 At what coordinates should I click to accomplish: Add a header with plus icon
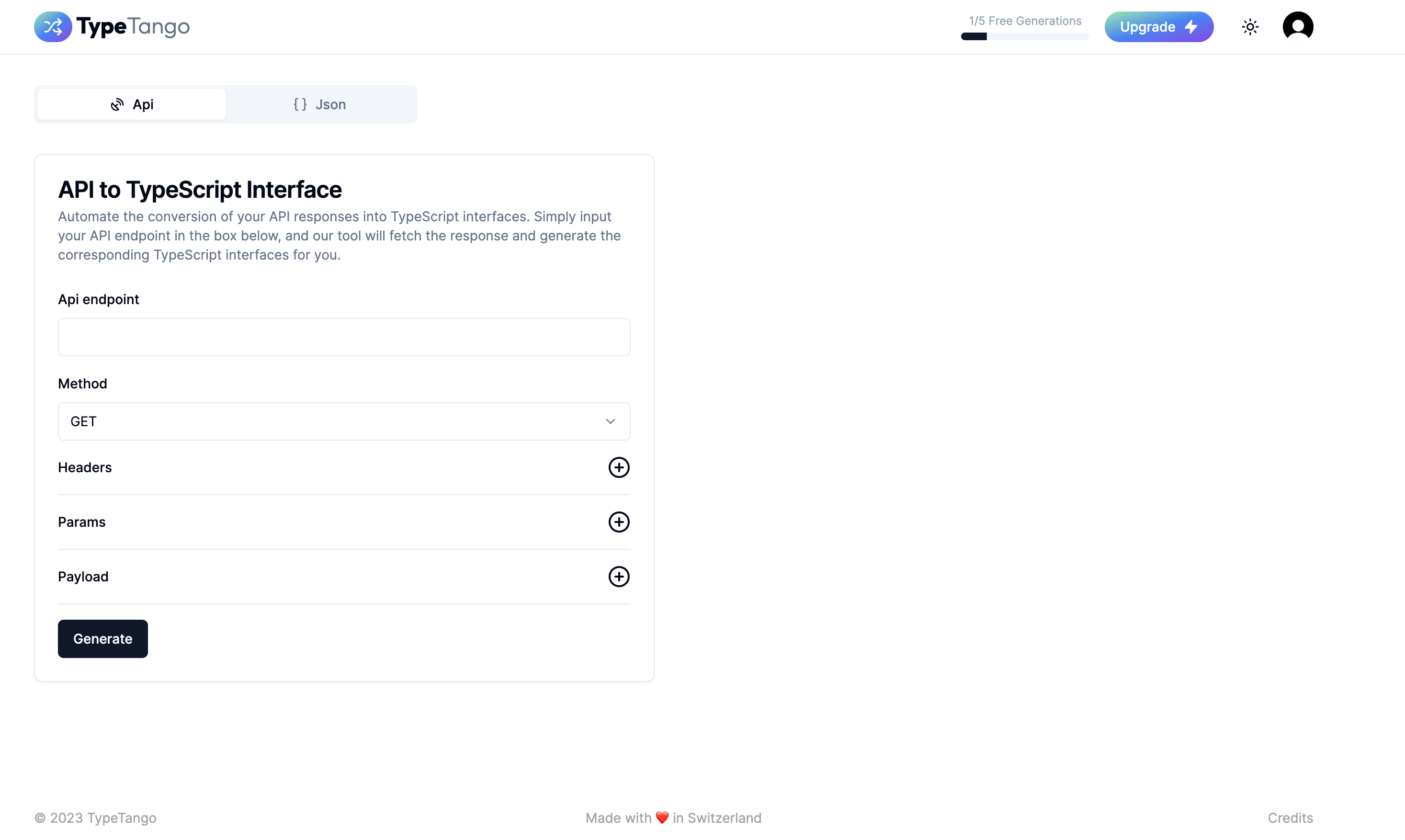click(619, 467)
